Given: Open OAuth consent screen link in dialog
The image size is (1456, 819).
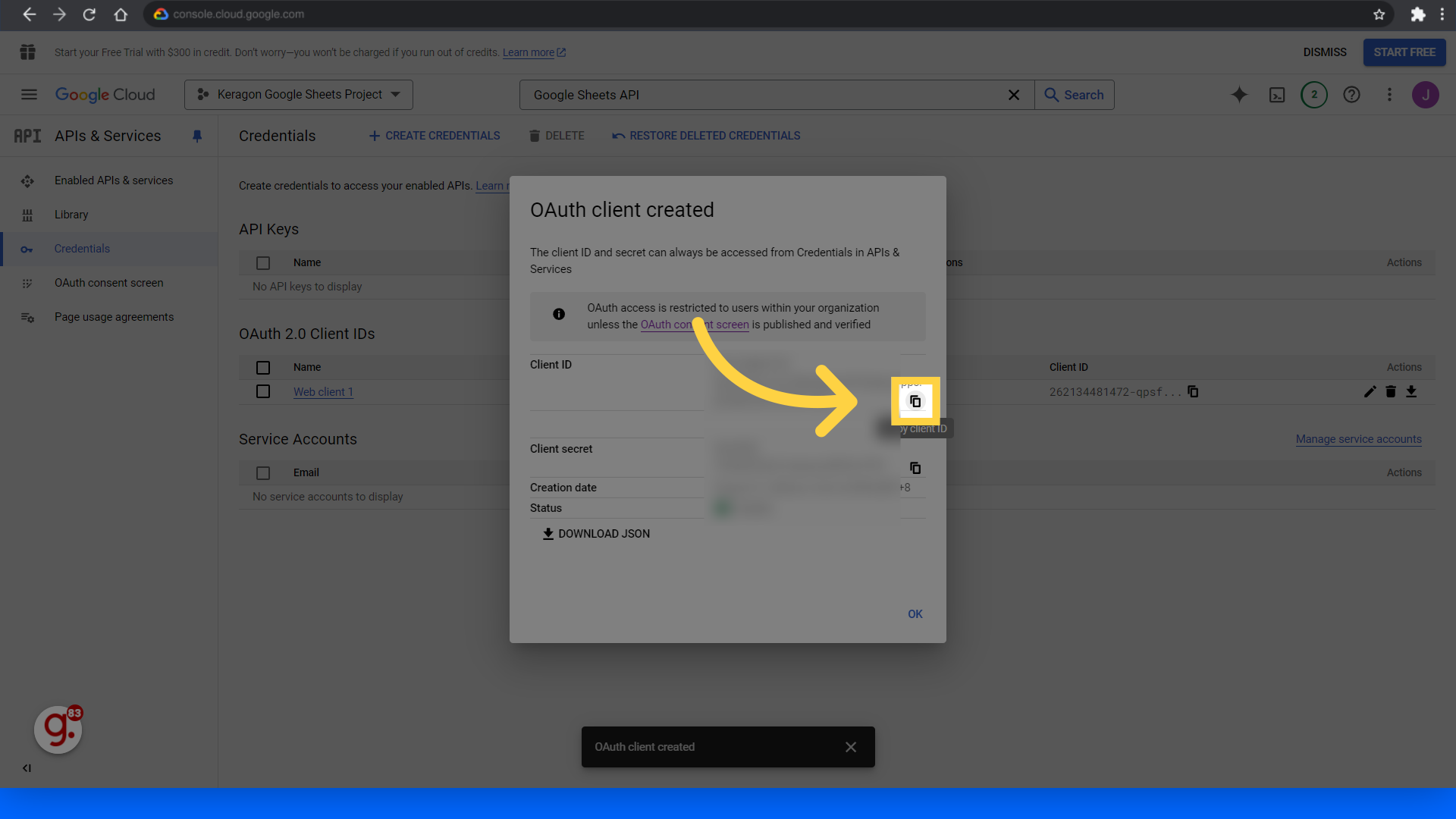Looking at the screenshot, I should point(695,325).
